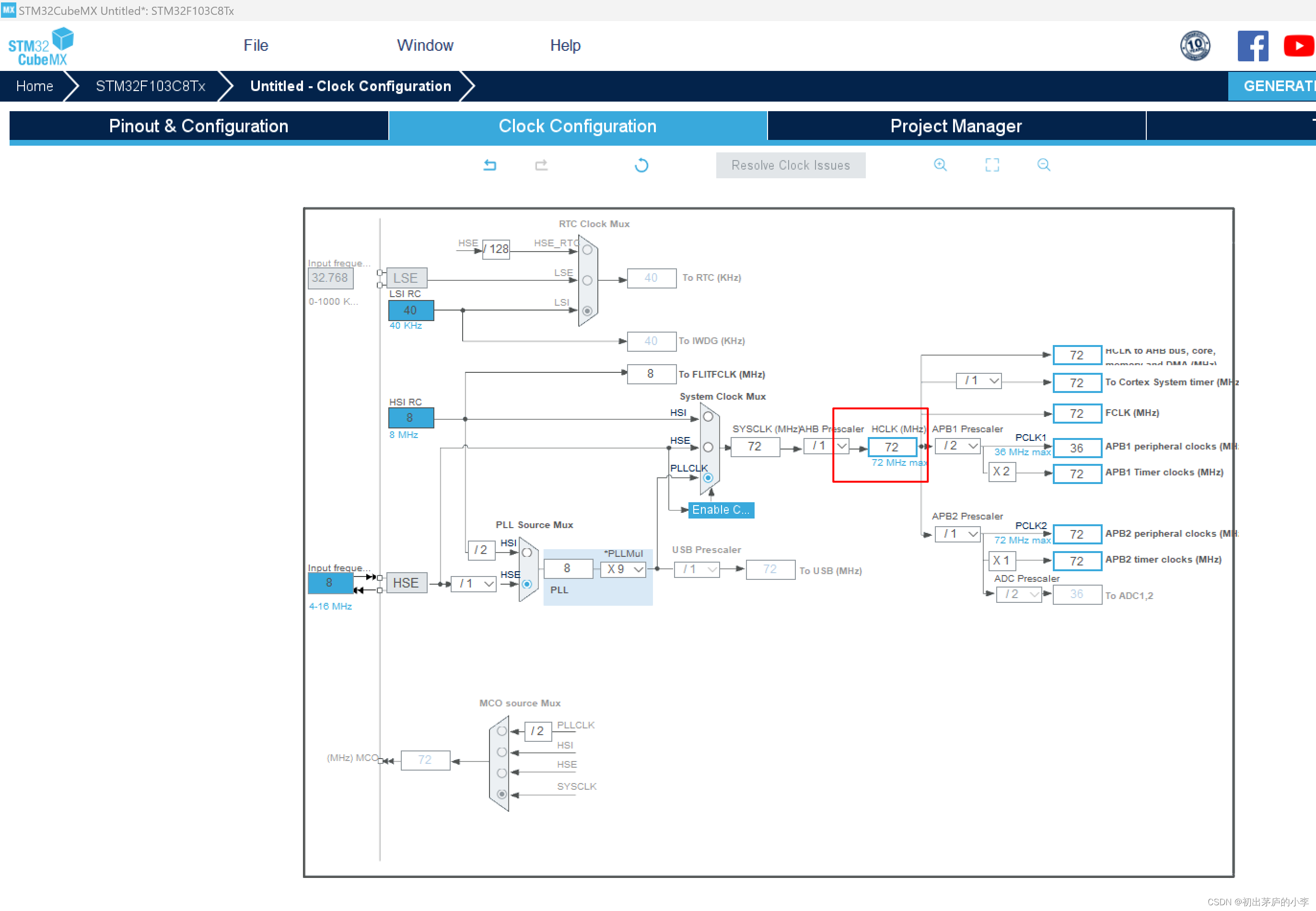Screen dimensions: 1316x911
Task: Click the LSE oscillator block
Action: 406,278
